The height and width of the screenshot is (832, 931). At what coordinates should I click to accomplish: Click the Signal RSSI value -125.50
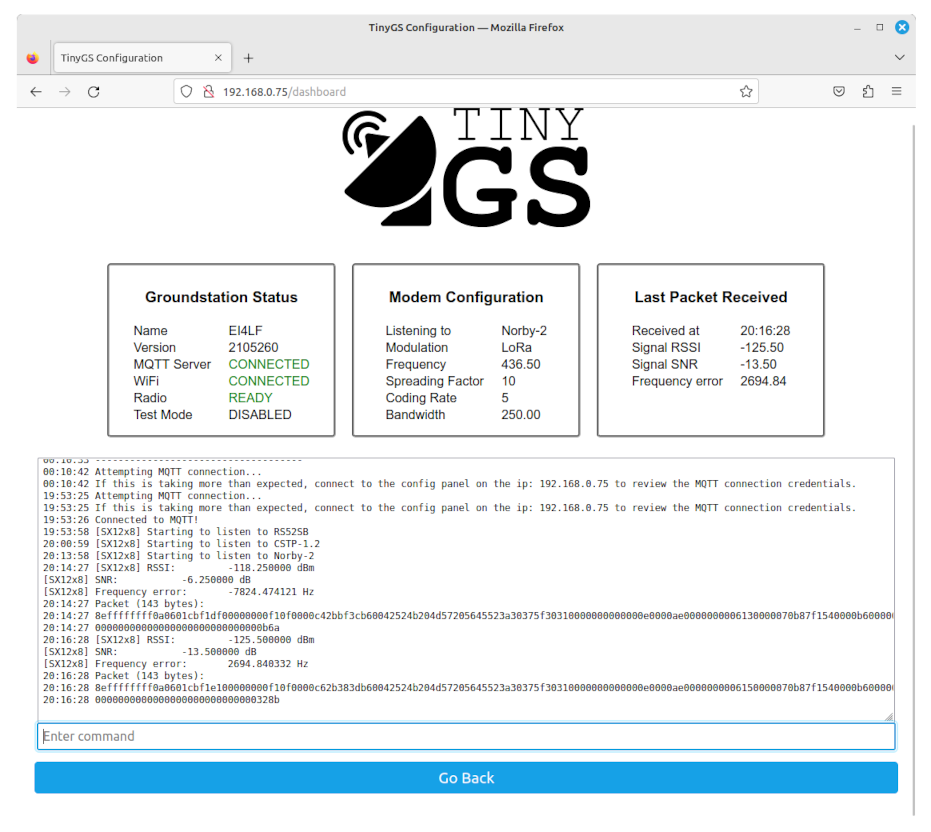click(x=762, y=347)
